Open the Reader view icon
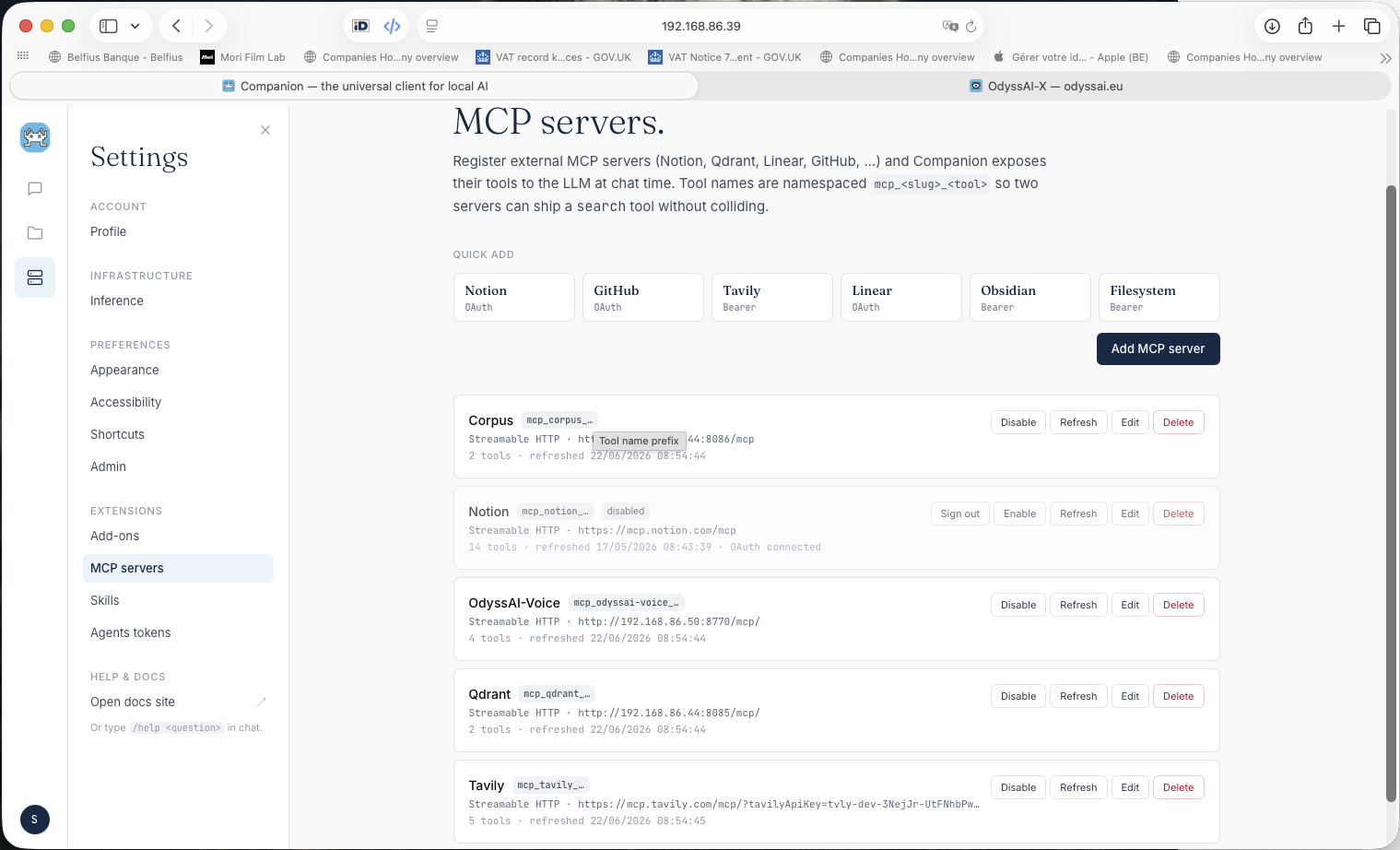This screenshot has width=1400, height=850. [432, 26]
